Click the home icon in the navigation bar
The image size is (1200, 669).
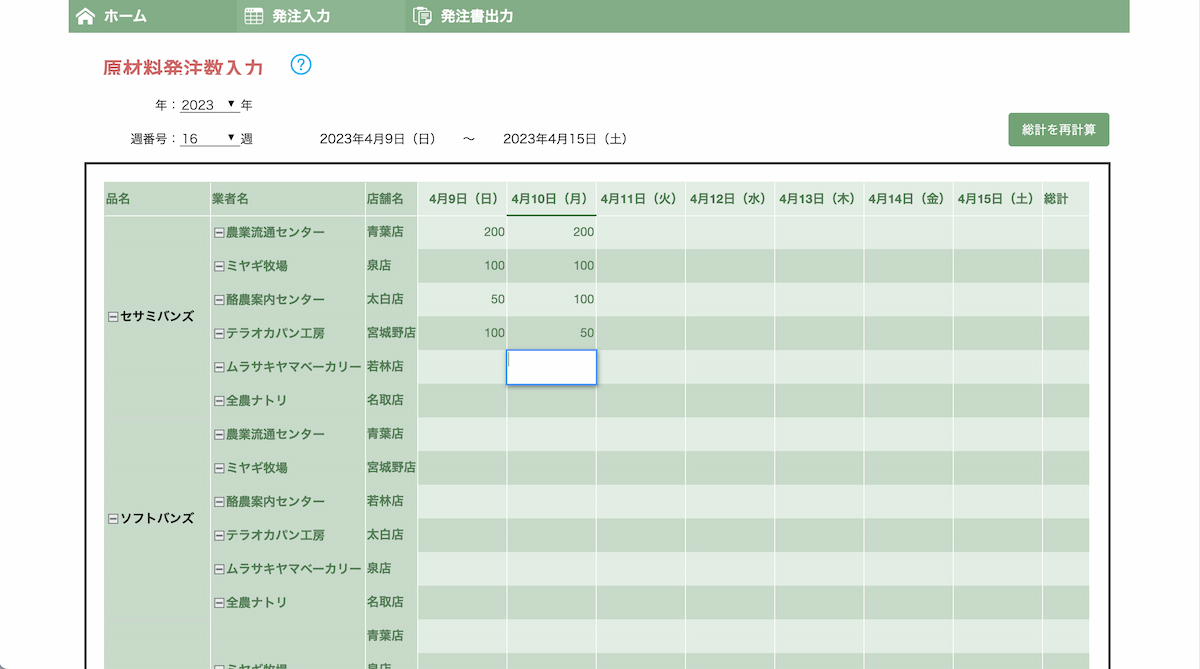pos(86,16)
